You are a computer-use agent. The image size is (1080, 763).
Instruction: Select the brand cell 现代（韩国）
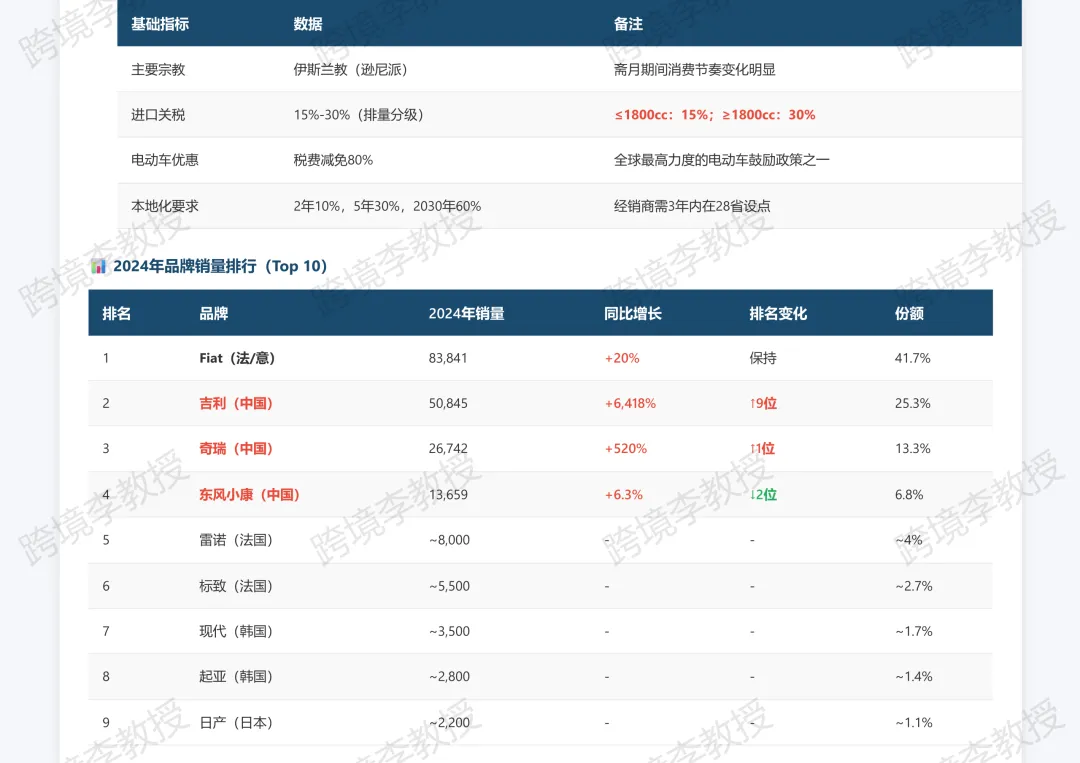pos(236,631)
